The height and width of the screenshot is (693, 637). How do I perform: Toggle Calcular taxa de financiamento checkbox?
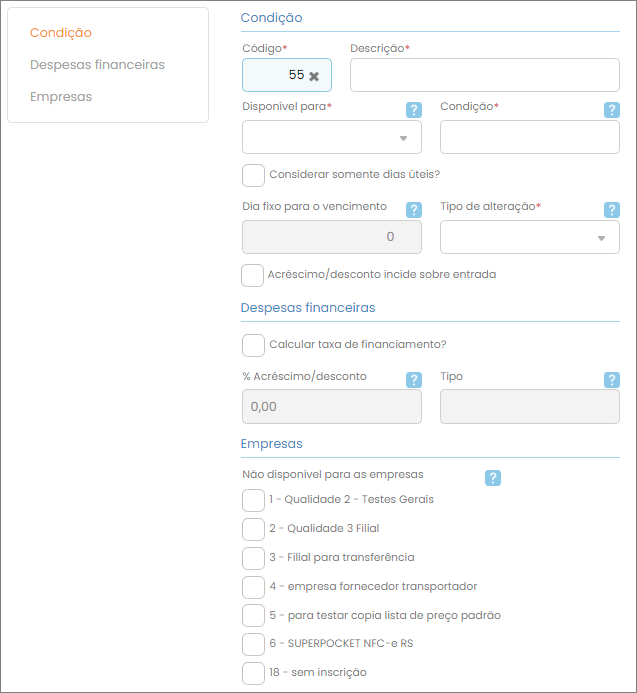pyautogui.click(x=253, y=345)
